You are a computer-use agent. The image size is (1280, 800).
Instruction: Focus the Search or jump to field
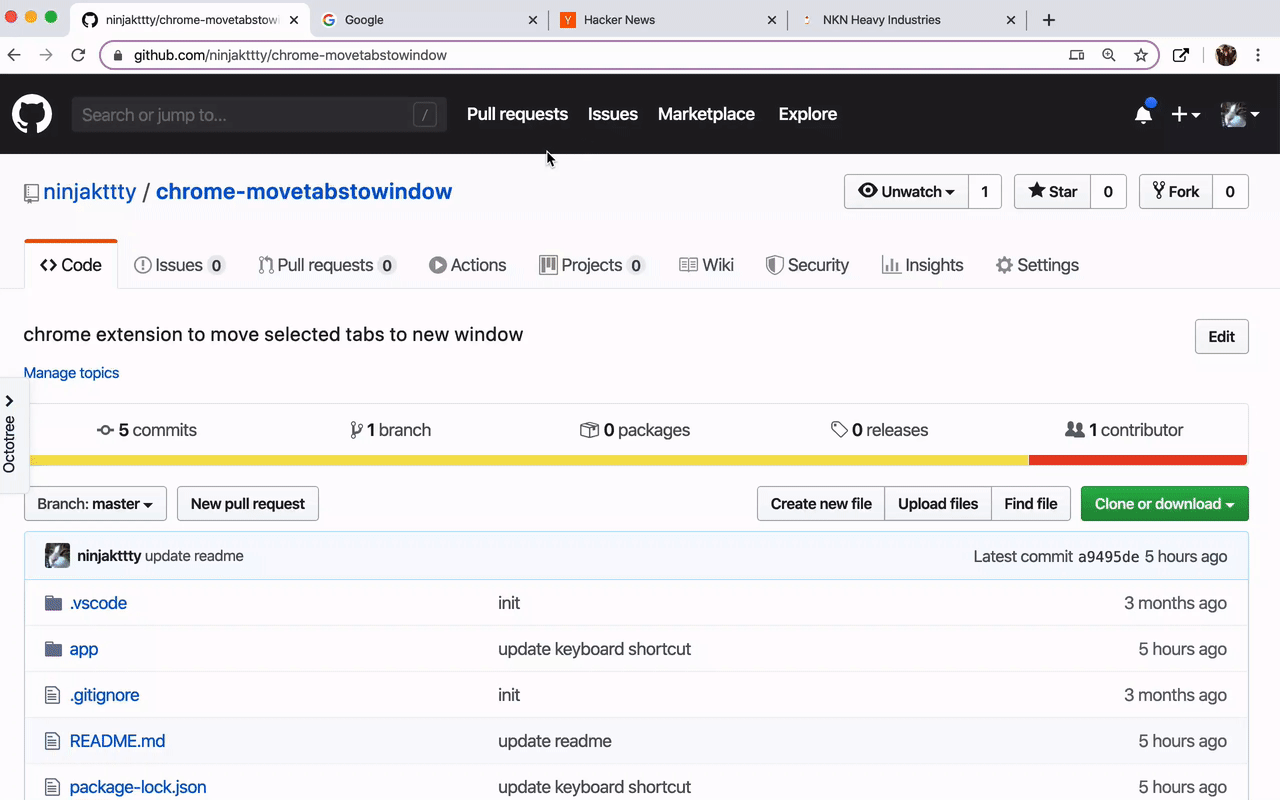coord(258,115)
